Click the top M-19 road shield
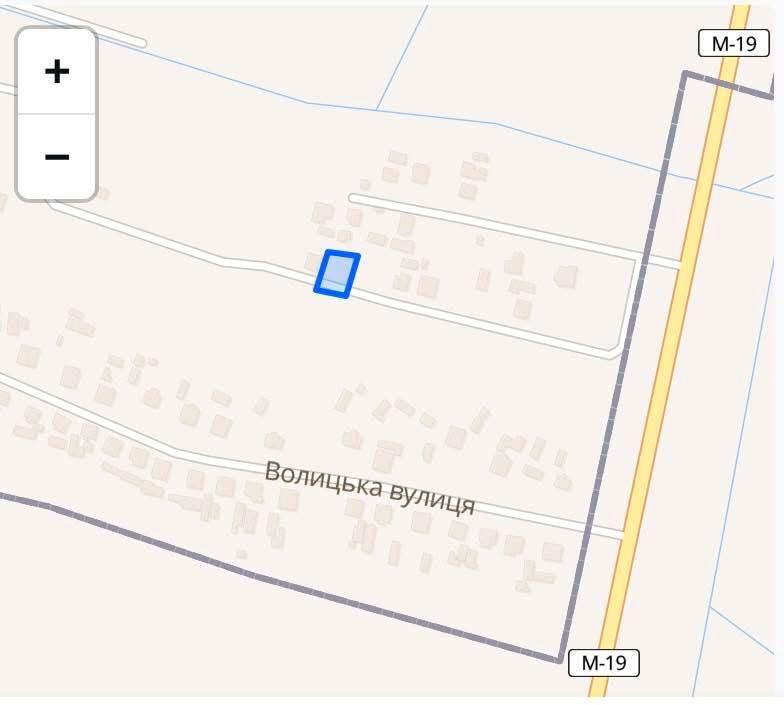 point(734,44)
